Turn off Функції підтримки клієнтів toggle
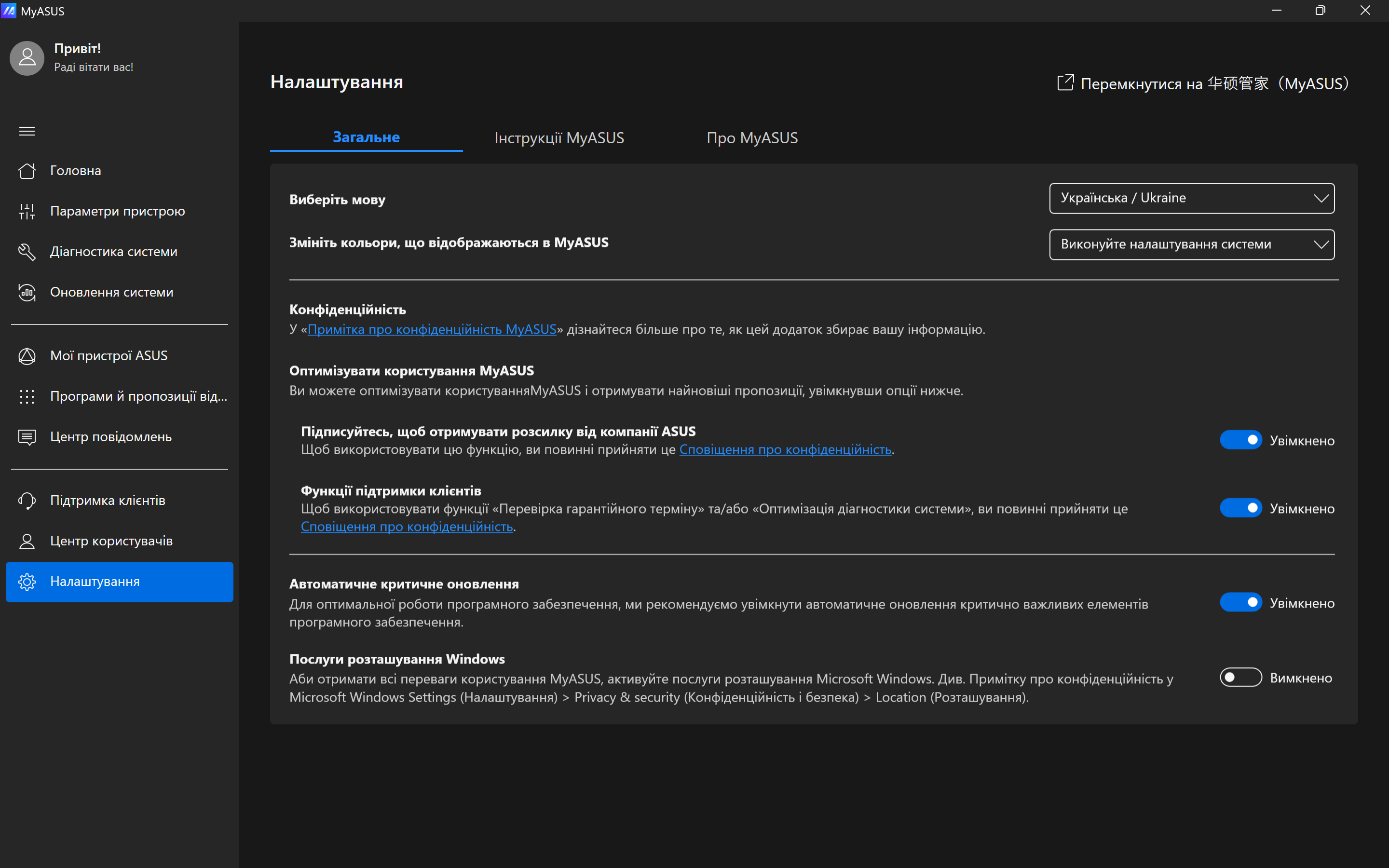 click(x=1240, y=508)
